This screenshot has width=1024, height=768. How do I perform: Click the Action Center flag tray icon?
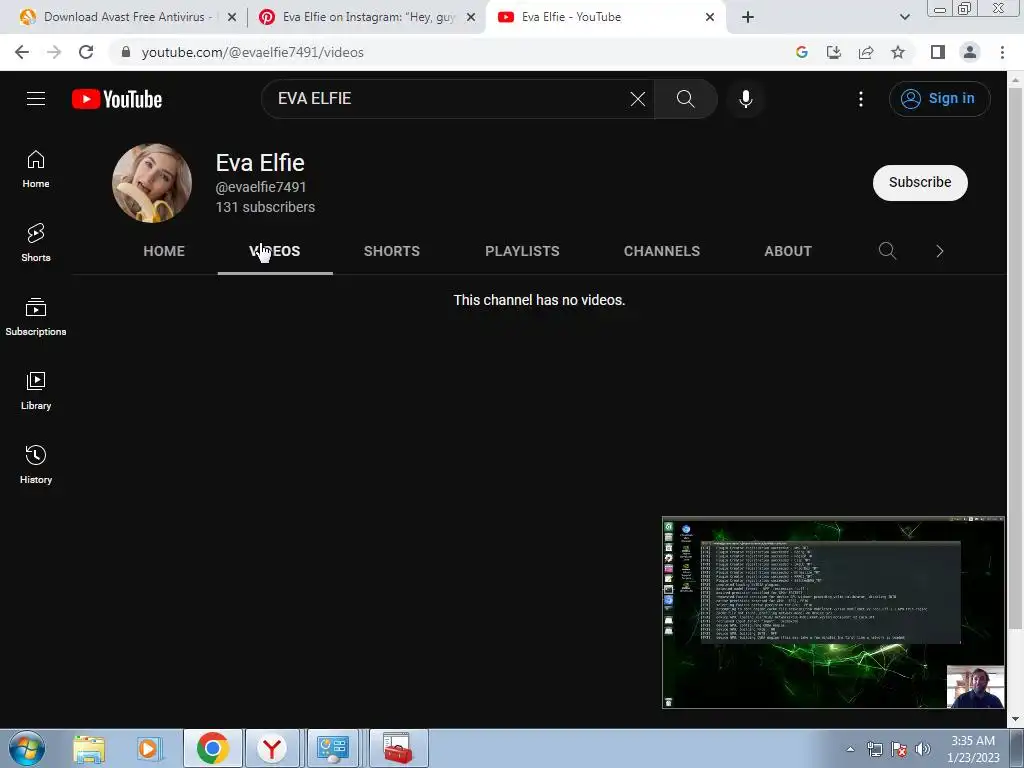click(x=899, y=749)
